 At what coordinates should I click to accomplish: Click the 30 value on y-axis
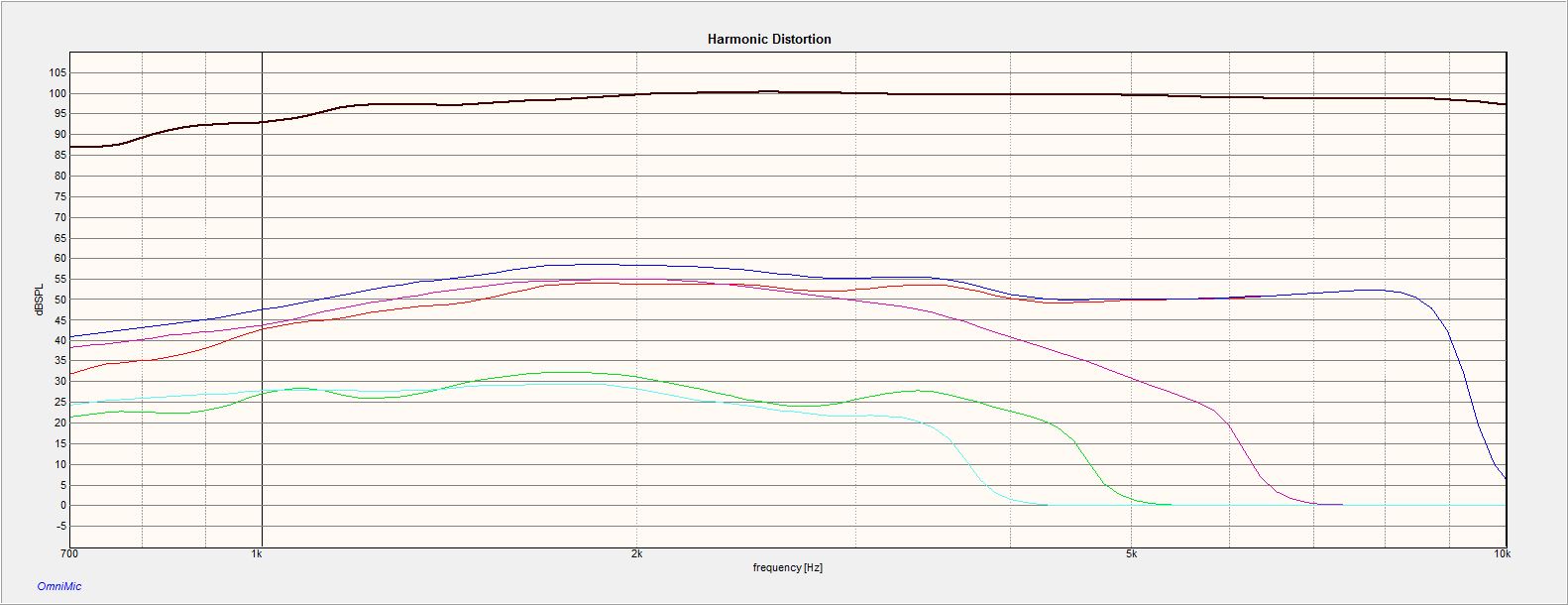tap(60, 382)
